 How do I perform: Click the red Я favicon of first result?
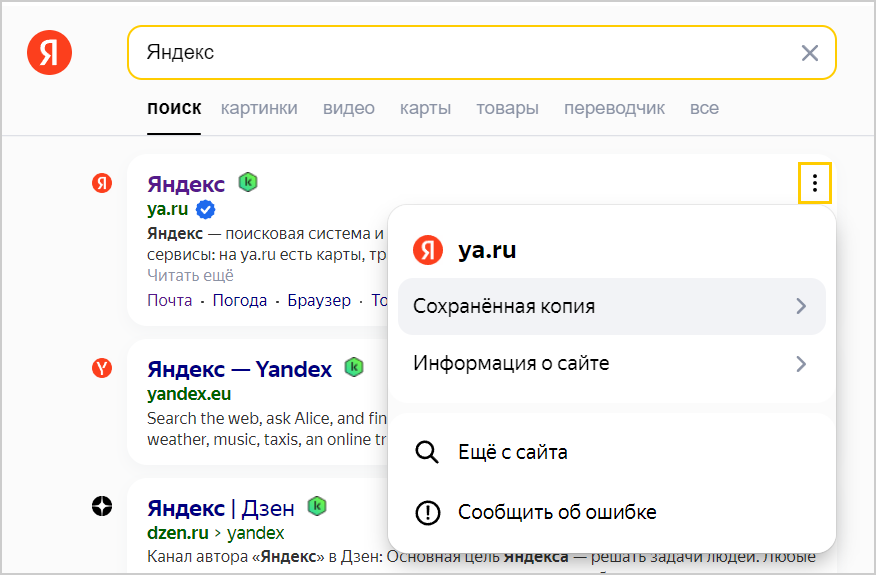pos(102,183)
